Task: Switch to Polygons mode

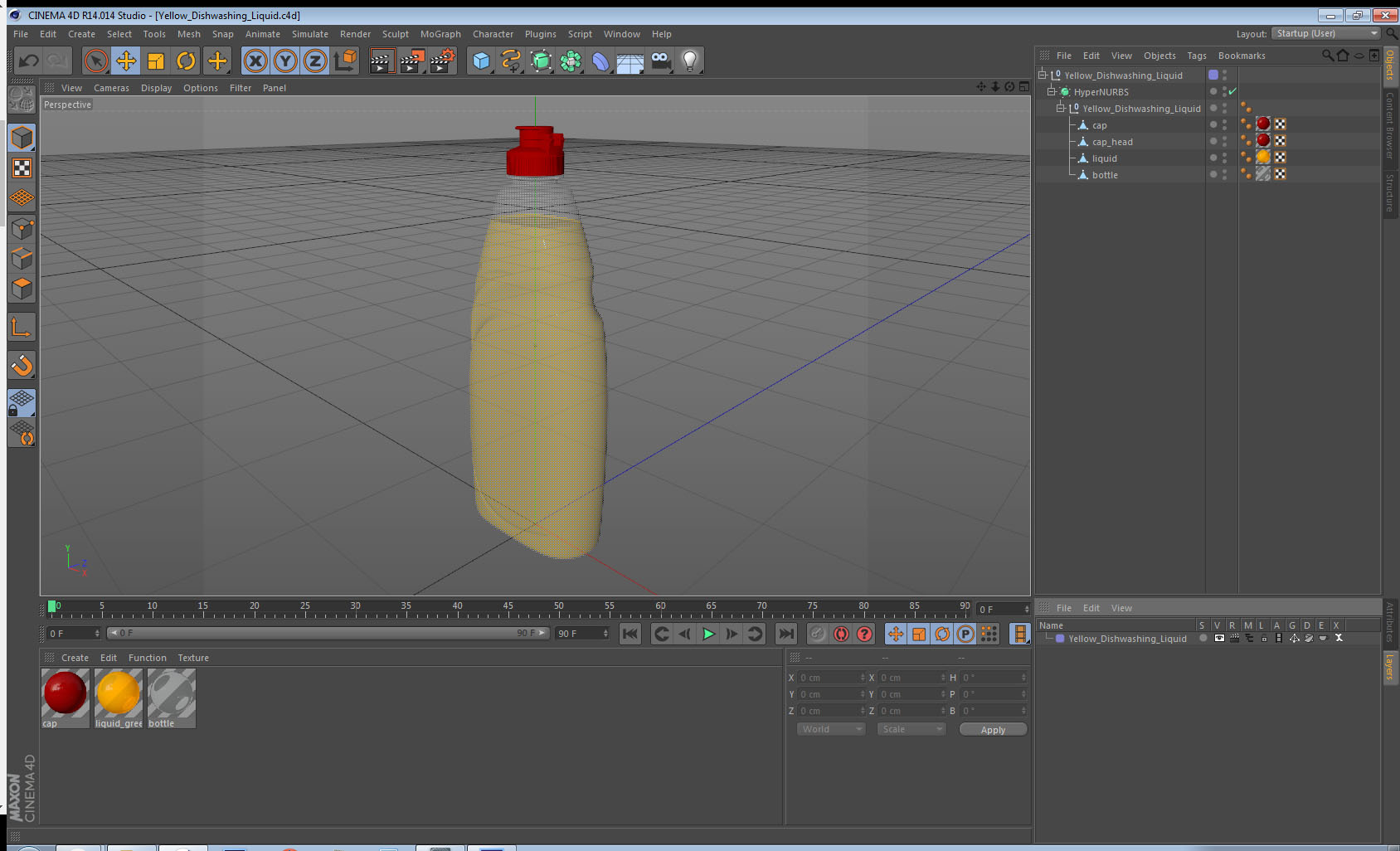Action: point(22,289)
